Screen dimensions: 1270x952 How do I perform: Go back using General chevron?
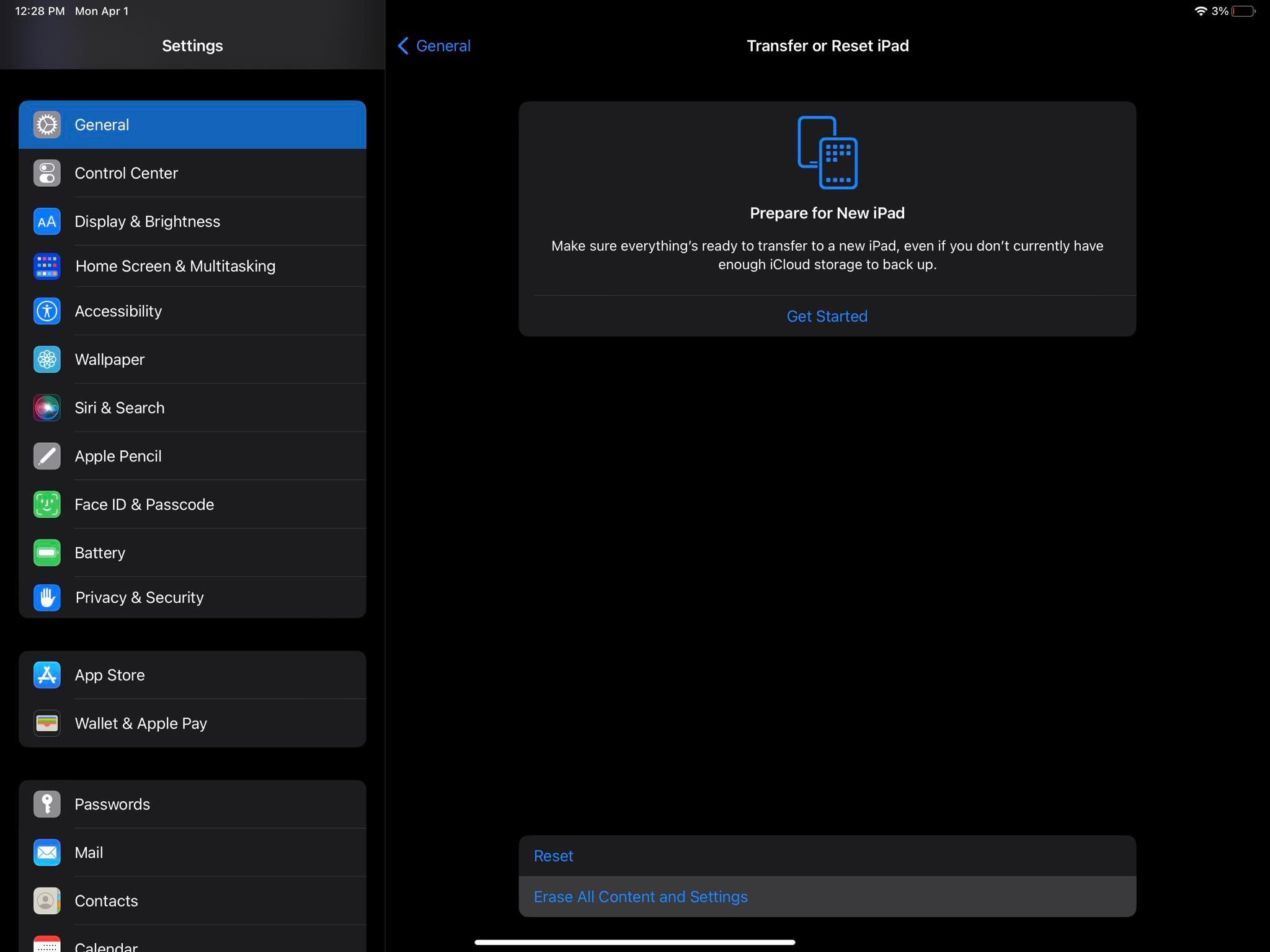pos(433,46)
